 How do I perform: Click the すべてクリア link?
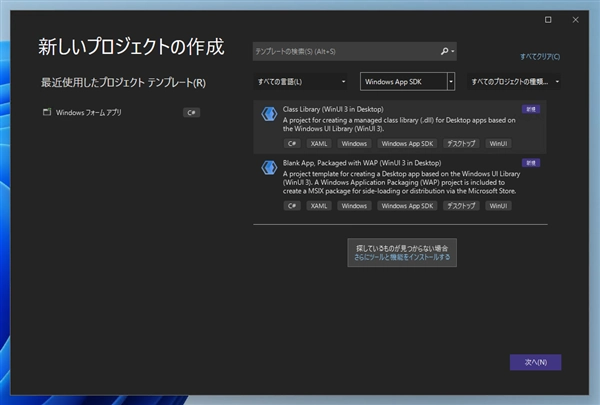540,57
